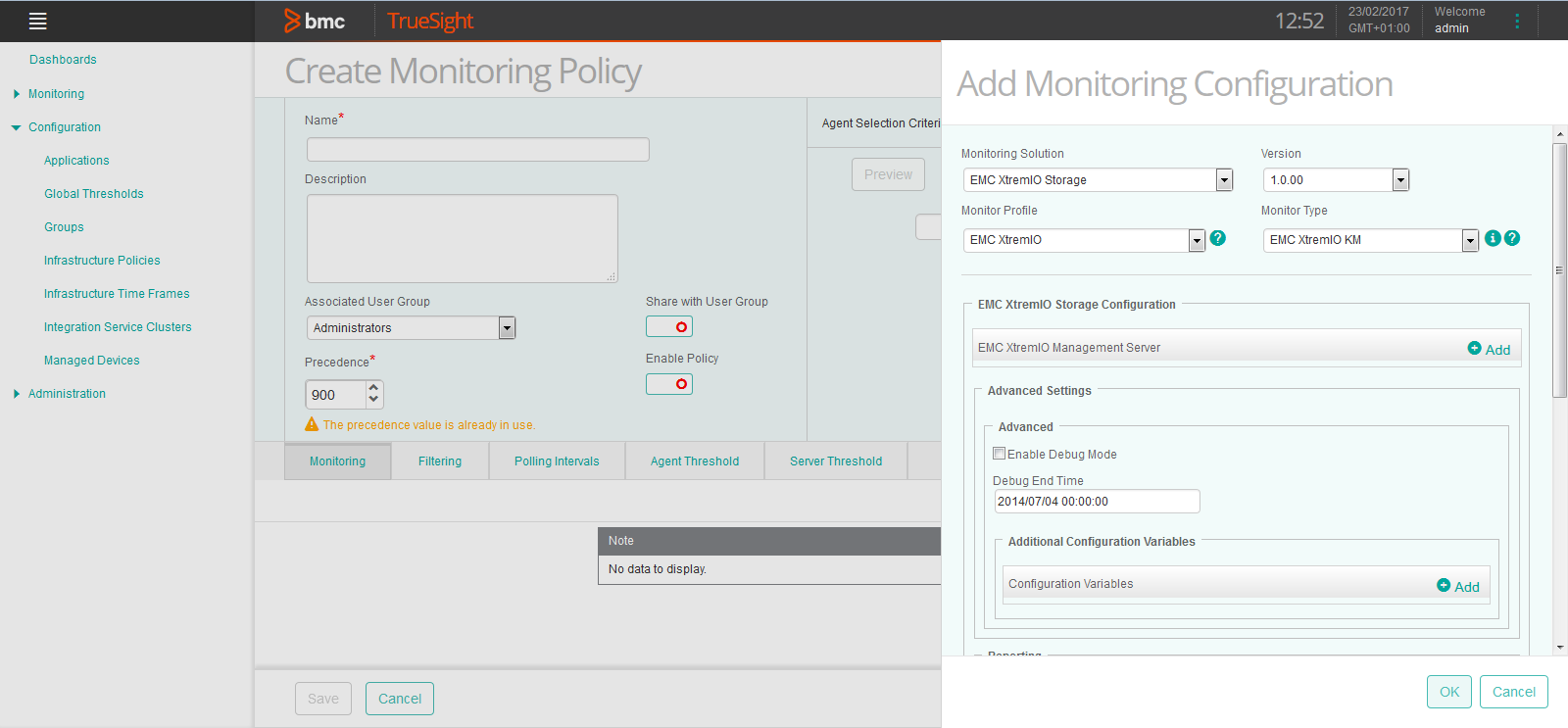Open Infrastructure Time Frames page
The image size is (1568, 728).
point(117,294)
